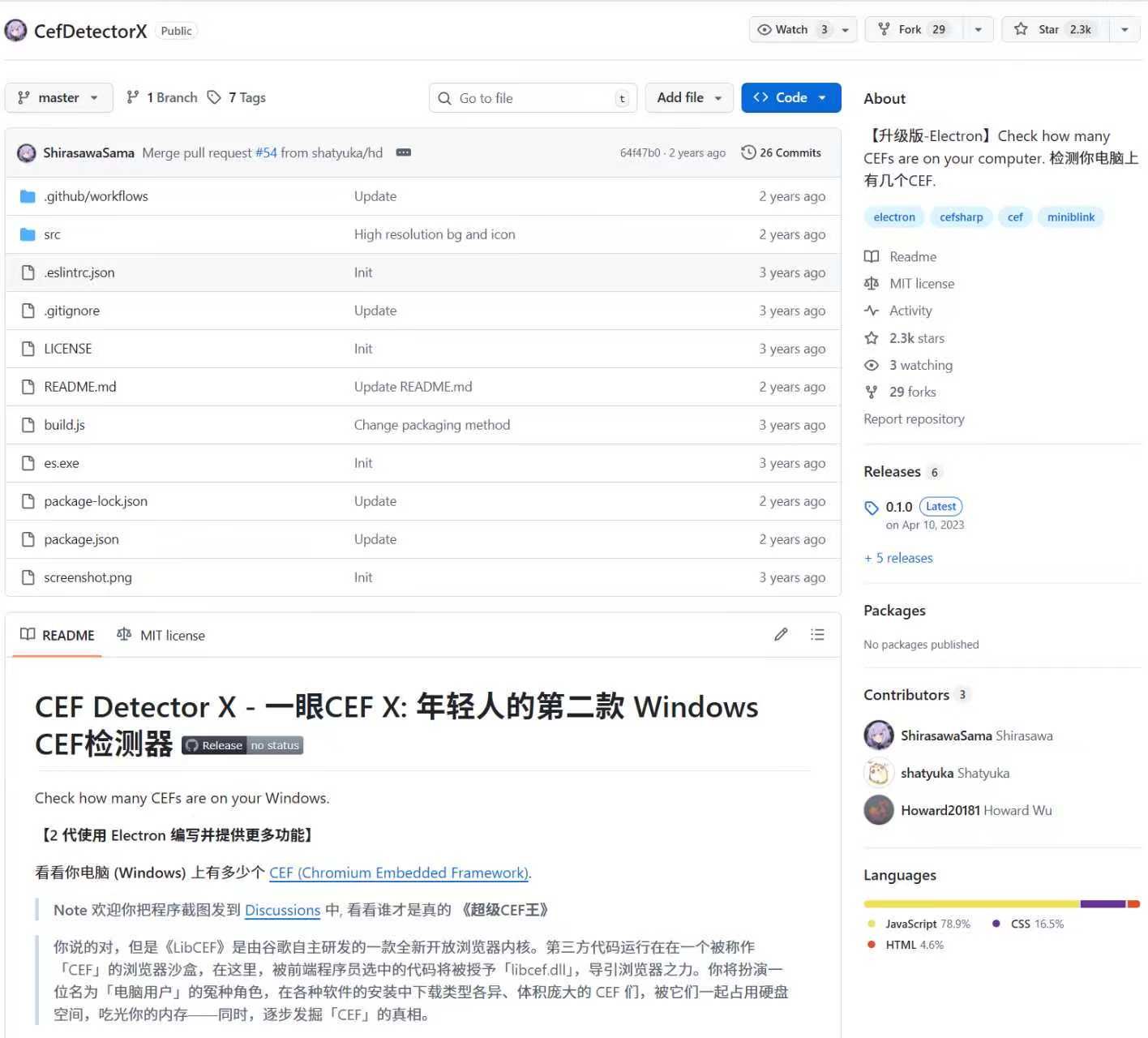Open the 'High resolution bg and icon' commit

[x=435, y=234]
